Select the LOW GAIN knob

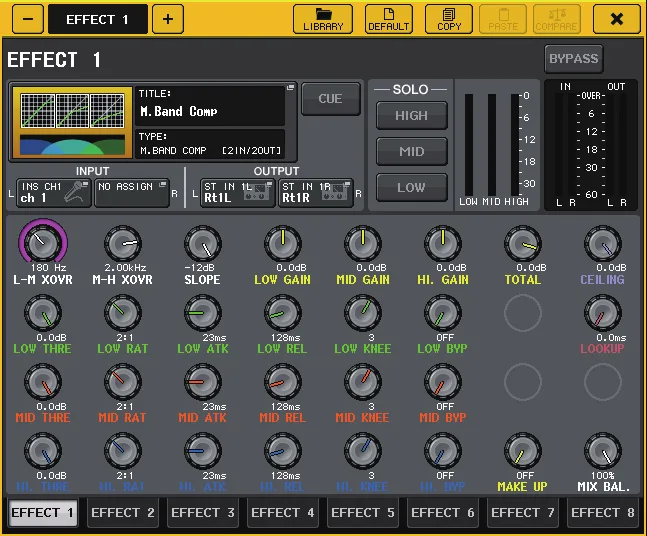[x=283, y=243]
